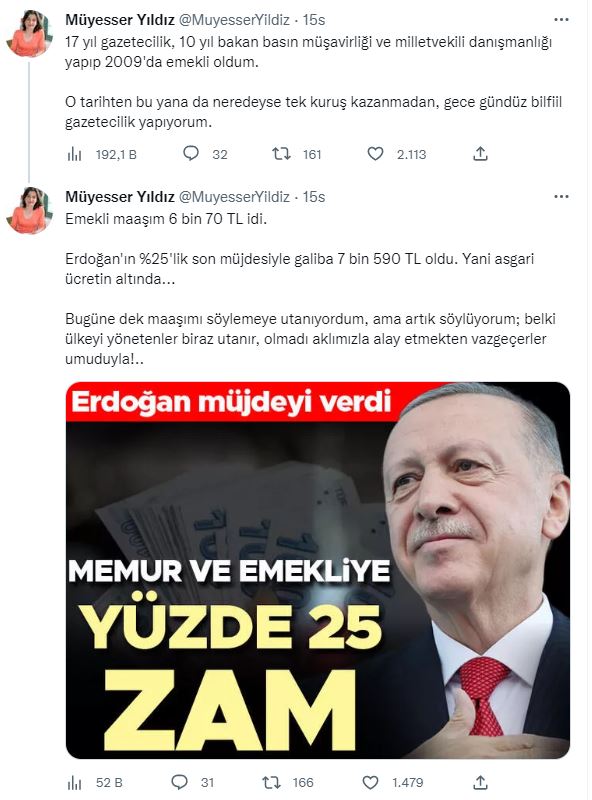Open the 15s timestamp of first tweet
Image resolution: width=592 pixels, height=800 pixels.
click(314, 20)
